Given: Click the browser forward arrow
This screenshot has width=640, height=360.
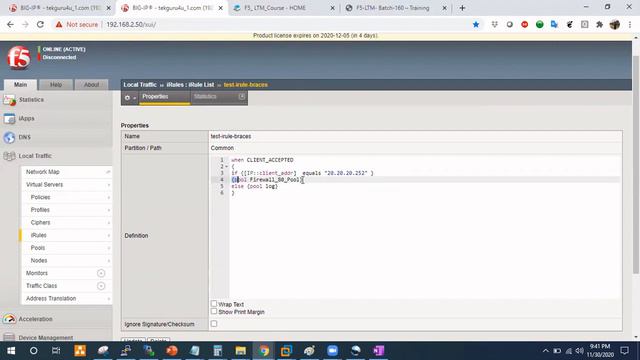Looking at the screenshot, I should pos(25,24).
